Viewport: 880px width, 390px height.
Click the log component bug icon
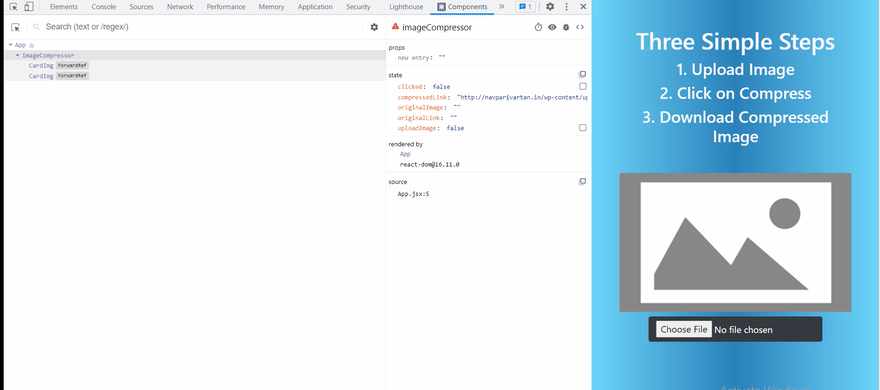tap(566, 27)
